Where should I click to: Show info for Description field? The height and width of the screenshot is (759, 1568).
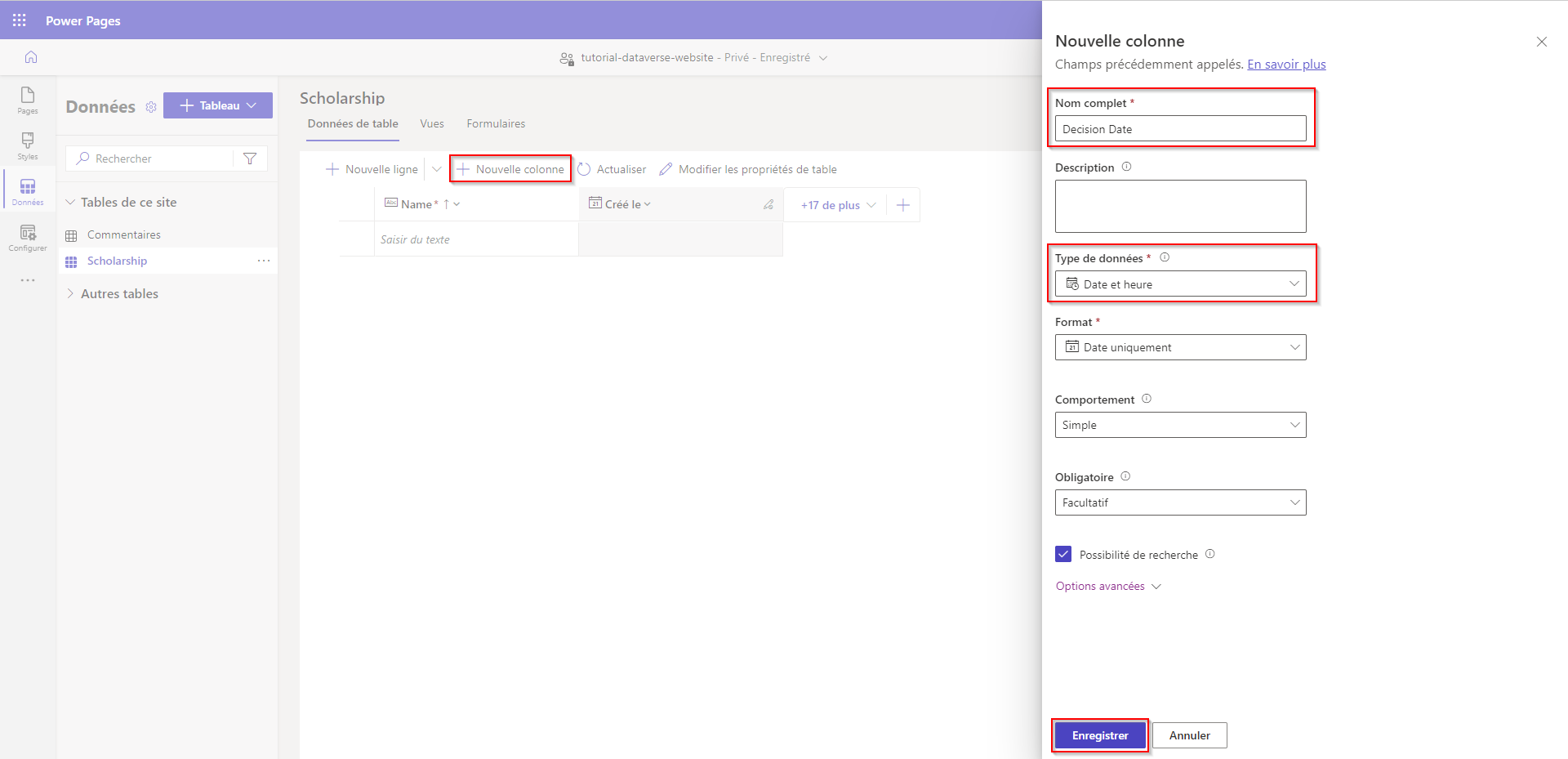coord(1126,167)
